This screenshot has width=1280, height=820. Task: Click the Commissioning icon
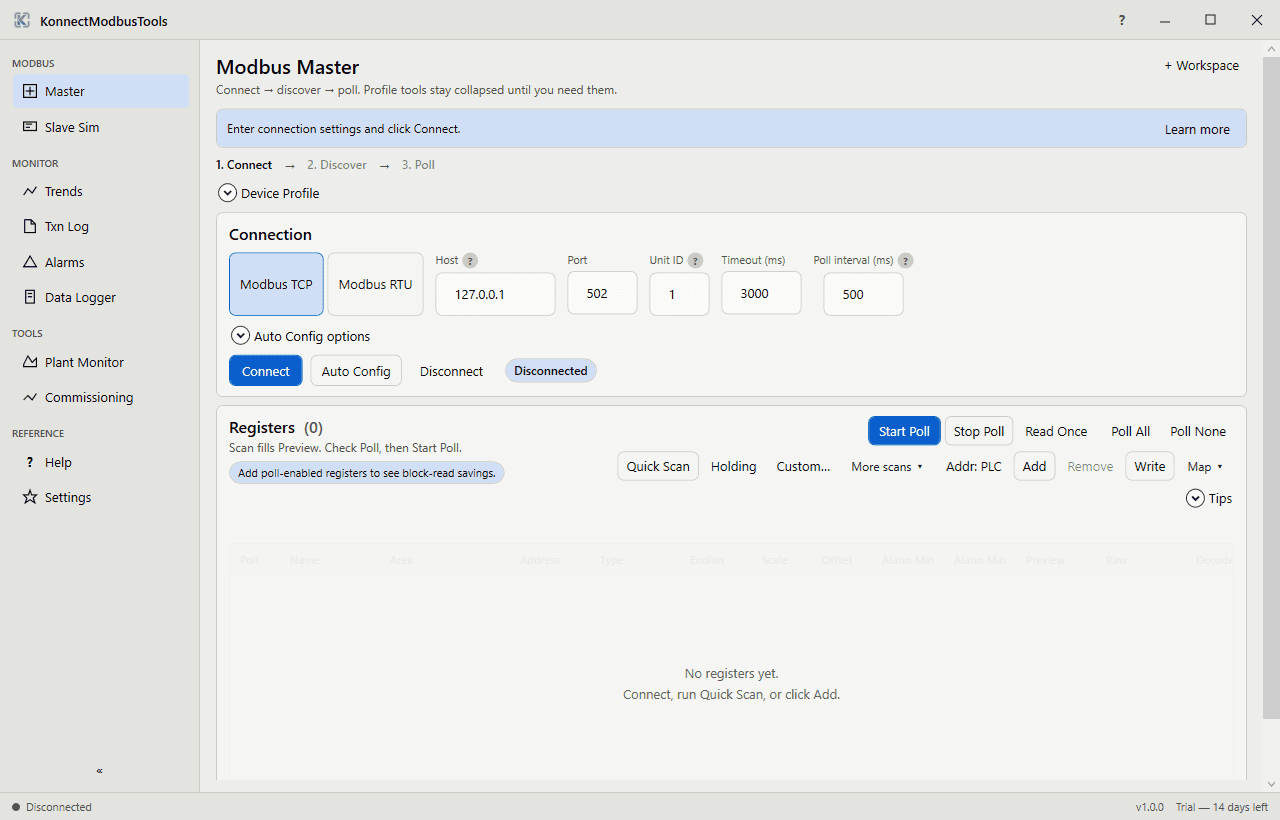[30, 397]
